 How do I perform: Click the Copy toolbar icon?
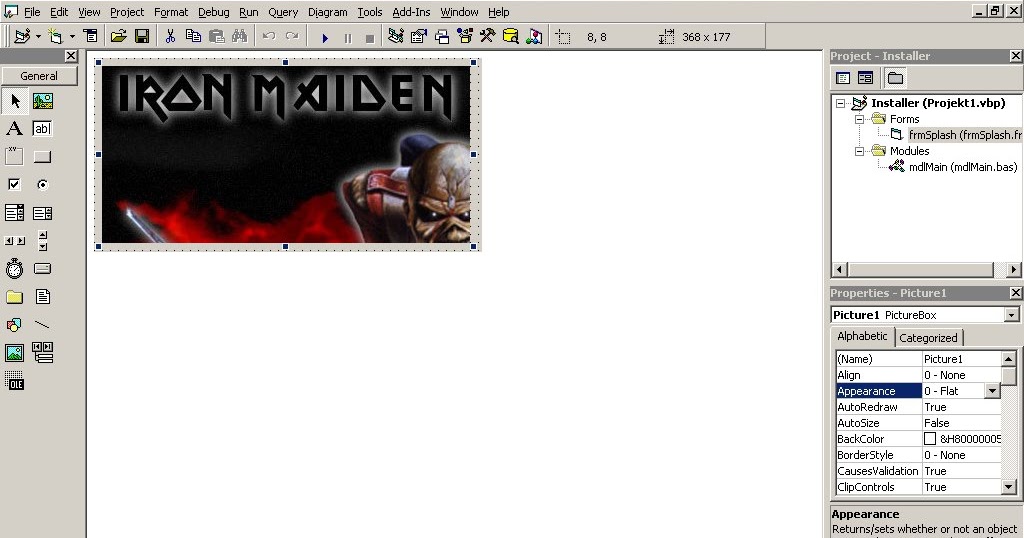[193, 37]
